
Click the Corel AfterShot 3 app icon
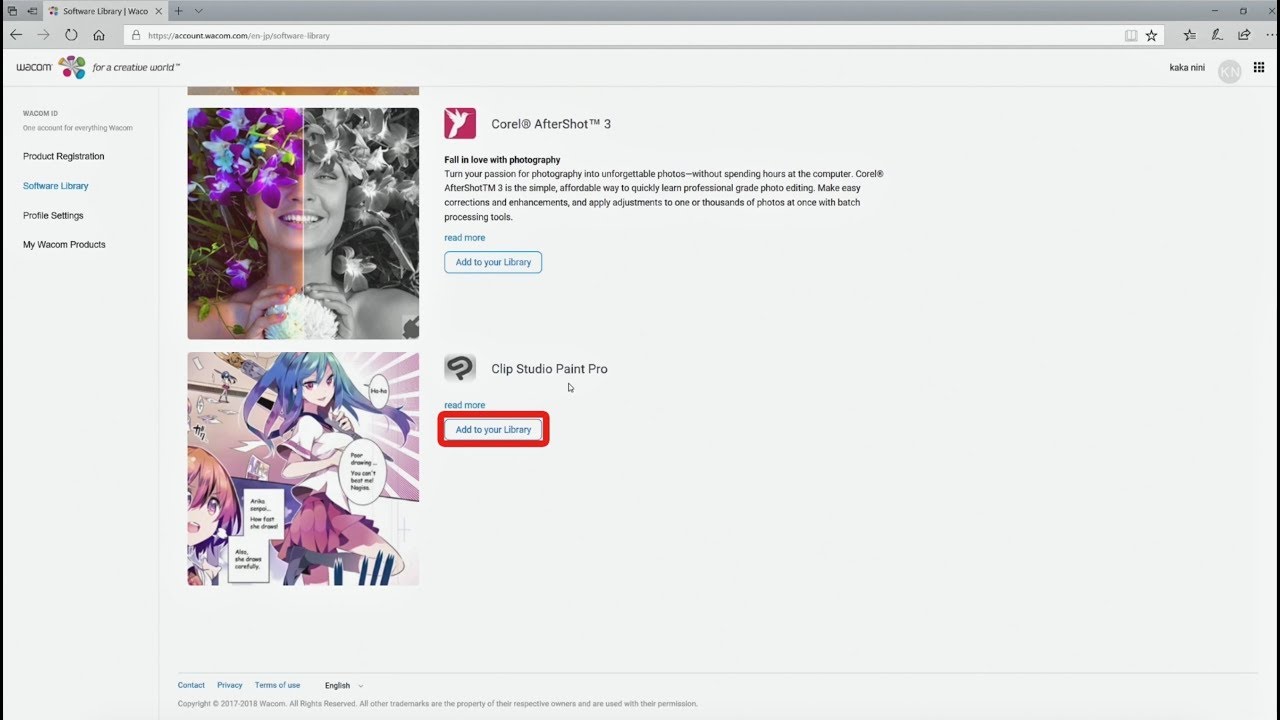460,124
